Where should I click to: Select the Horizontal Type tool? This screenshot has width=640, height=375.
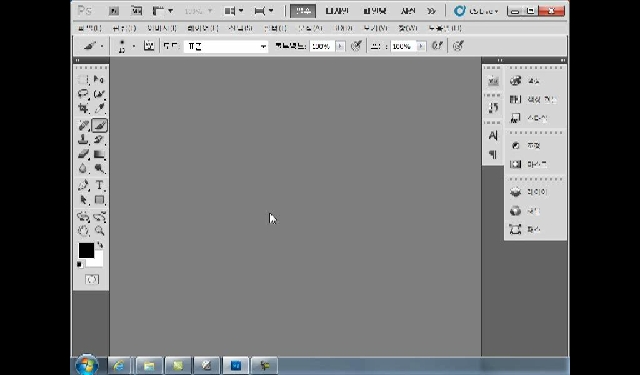point(99,185)
